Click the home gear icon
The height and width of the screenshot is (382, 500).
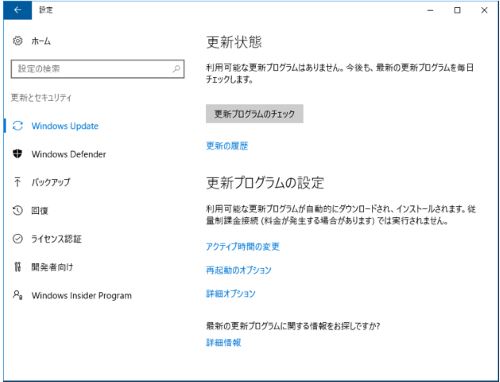point(18,41)
